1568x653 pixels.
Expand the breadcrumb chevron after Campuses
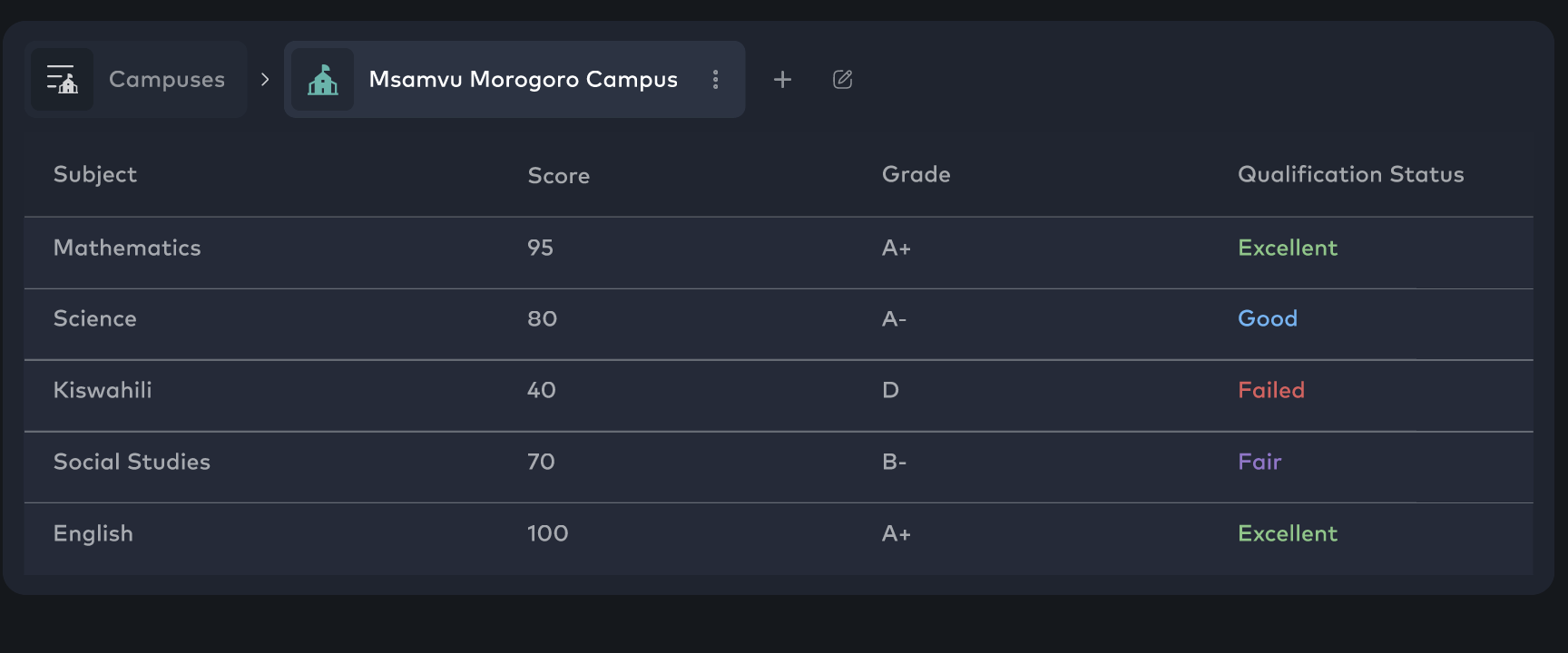click(265, 80)
